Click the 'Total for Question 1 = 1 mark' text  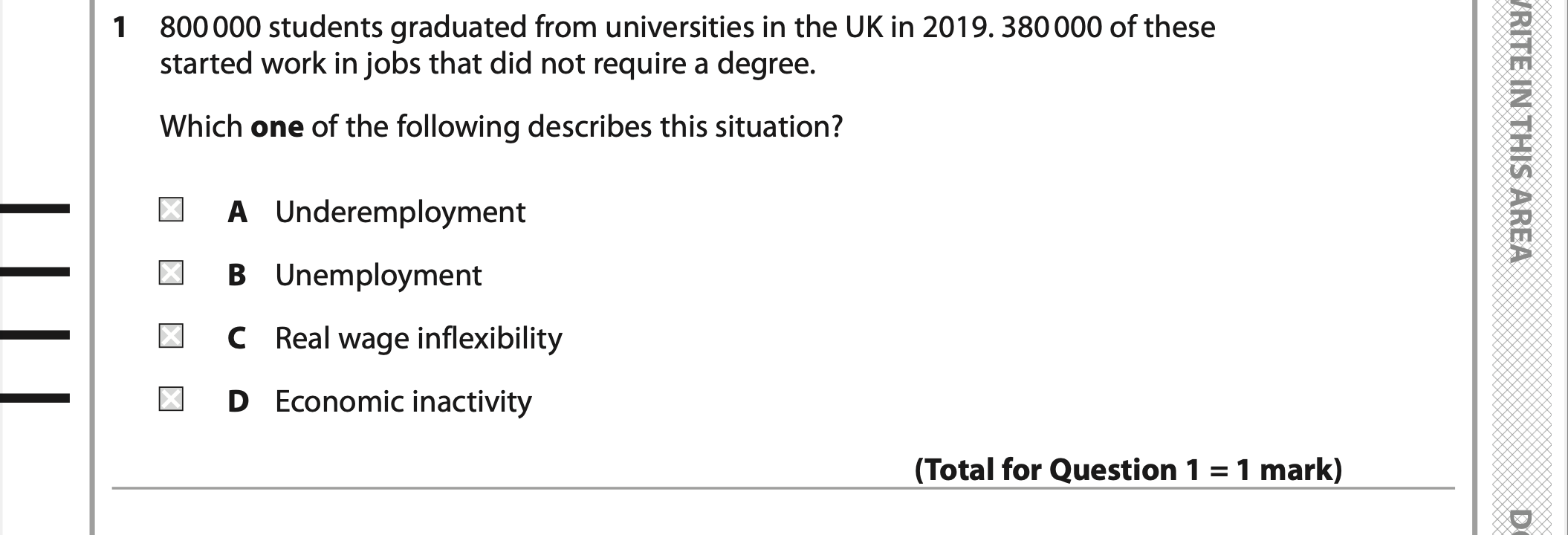(1128, 470)
